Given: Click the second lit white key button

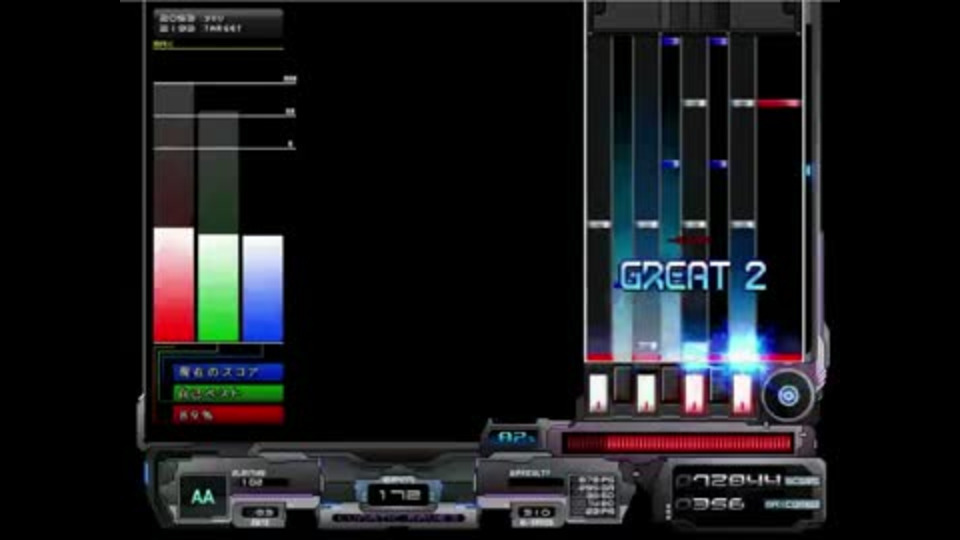Looking at the screenshot, I should click(646, 392).
